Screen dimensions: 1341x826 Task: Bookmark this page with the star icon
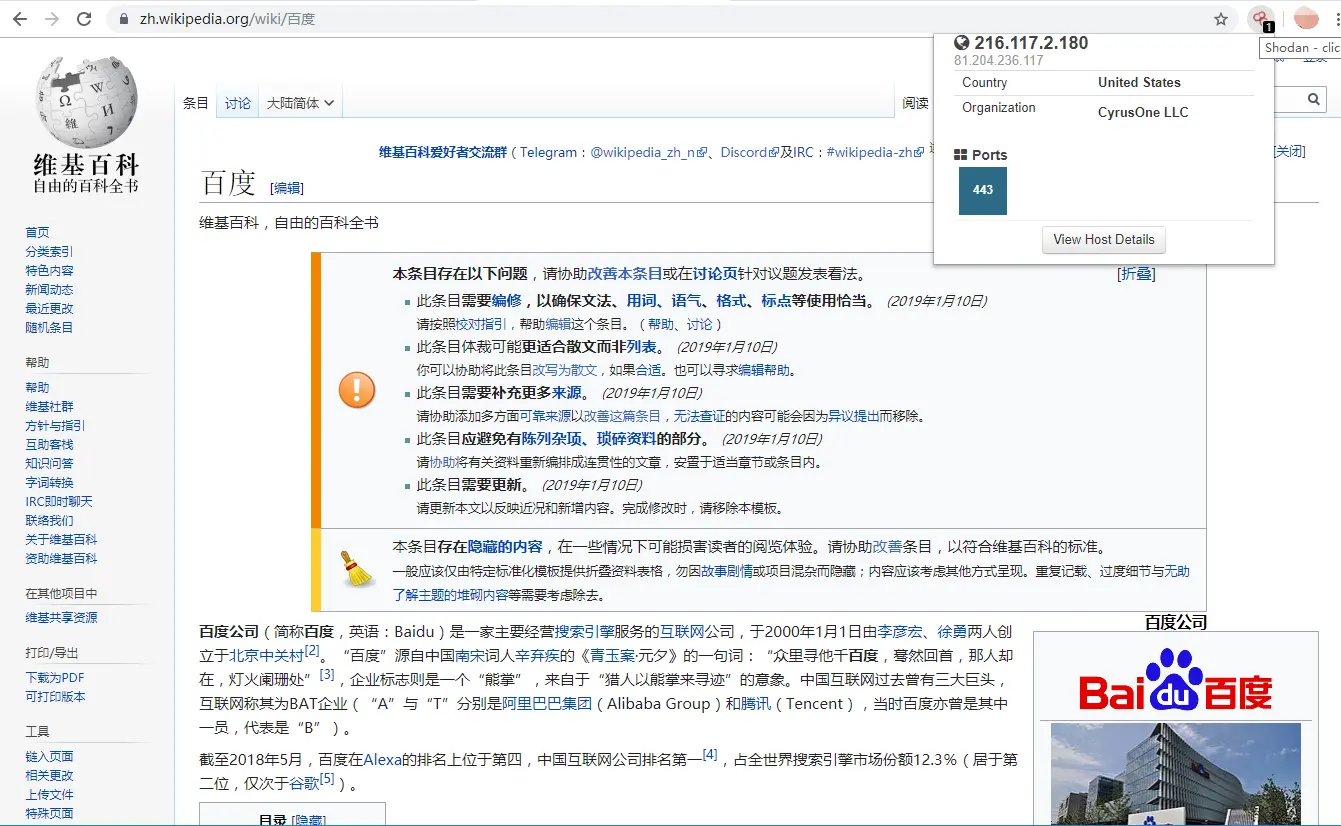[1221, 19]
